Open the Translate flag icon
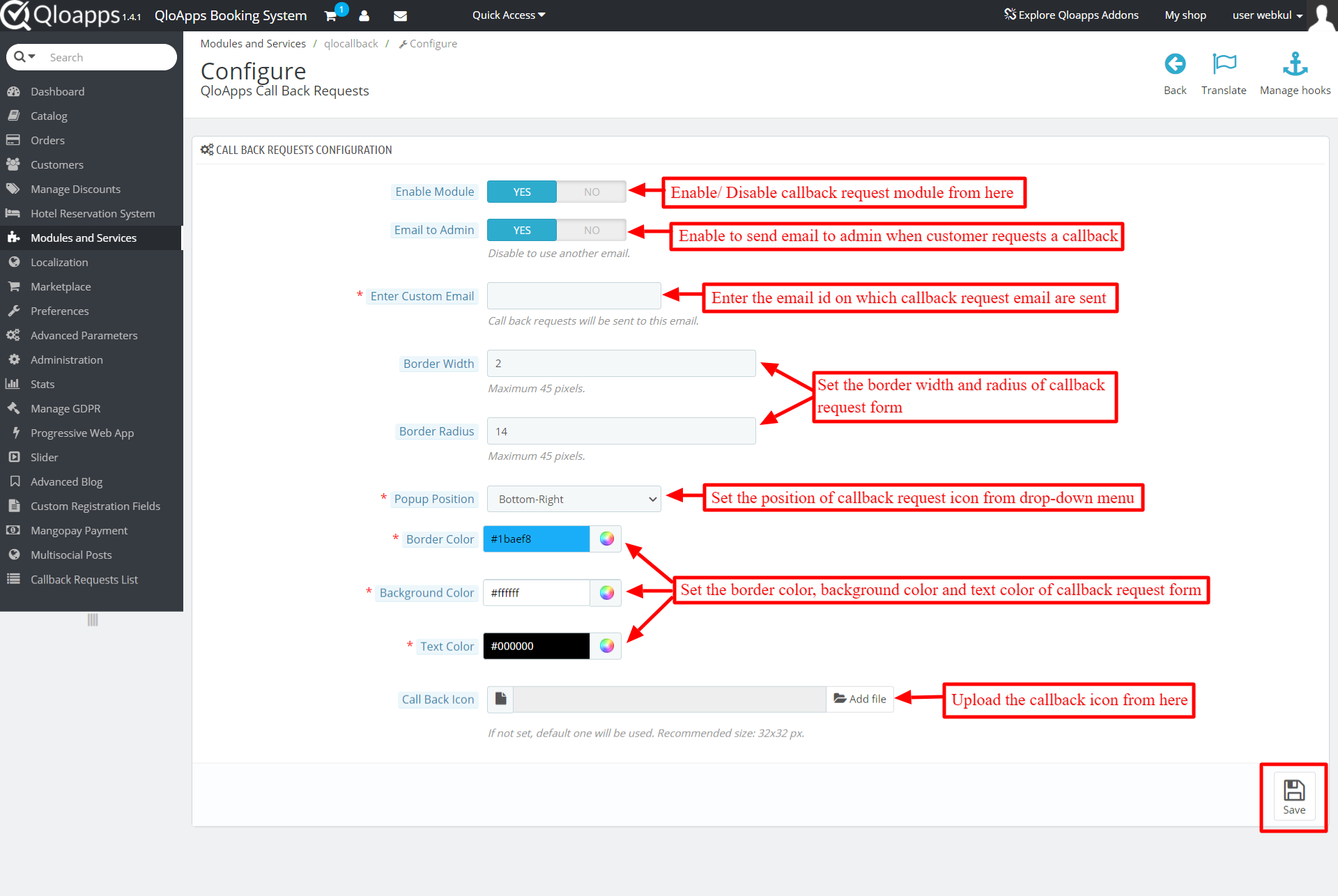The image size is (1338, 896). [1224, 64]
